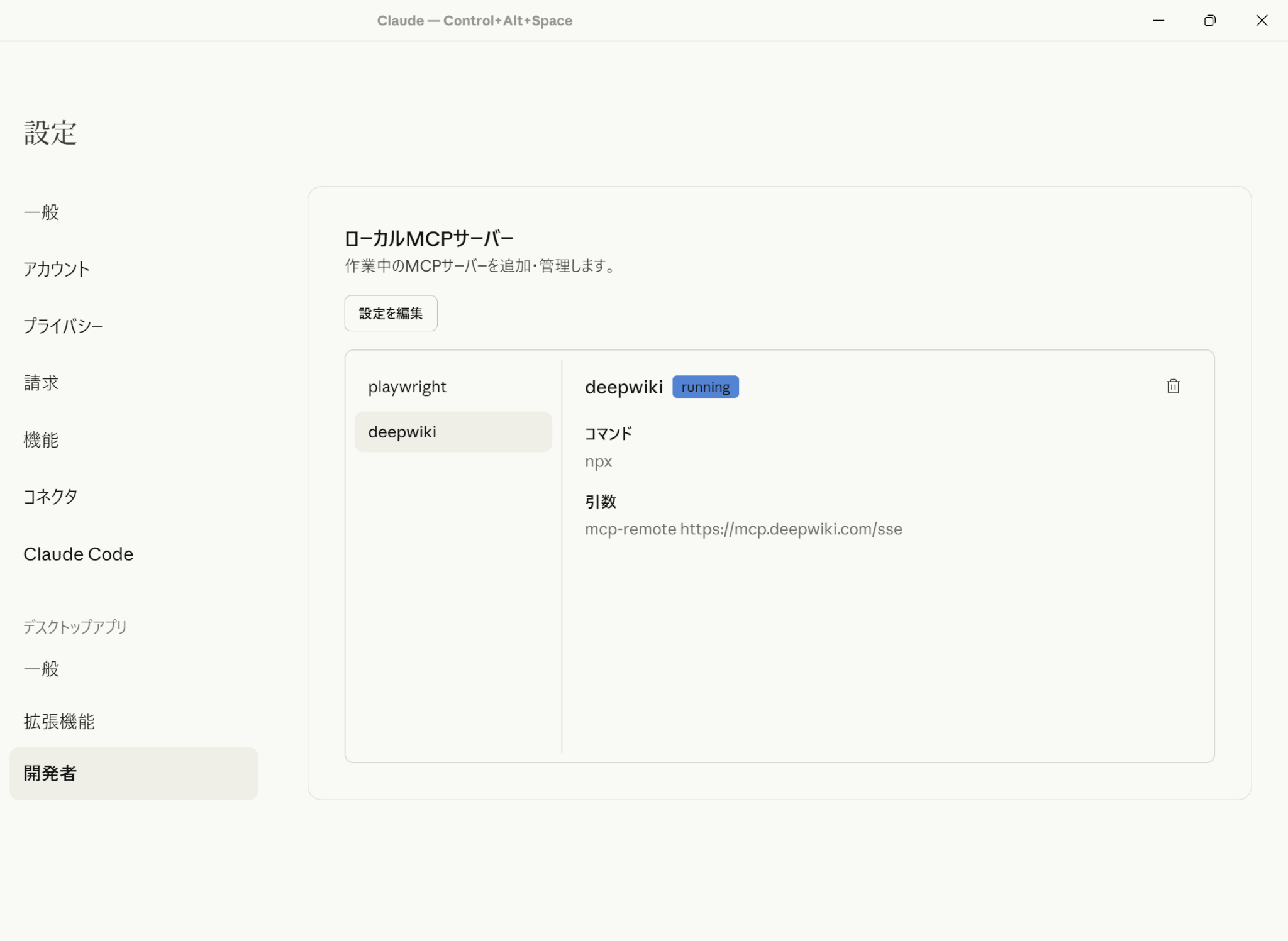Viewport: 1288px width, 941px height.
Task: Minimize the Claude settings window
Action: point(1158,21)
